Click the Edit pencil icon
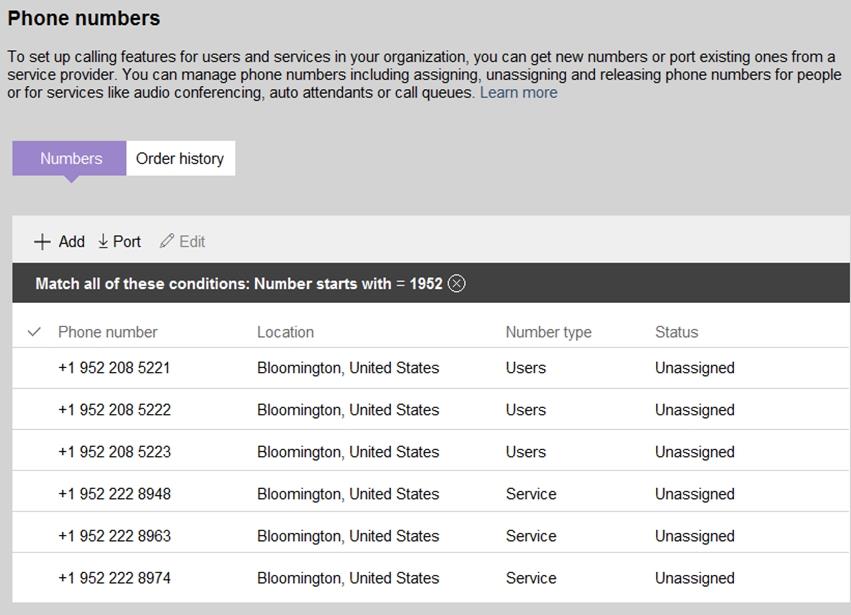The width and height of the screenshot is (851, 615). tap(167, 242)
